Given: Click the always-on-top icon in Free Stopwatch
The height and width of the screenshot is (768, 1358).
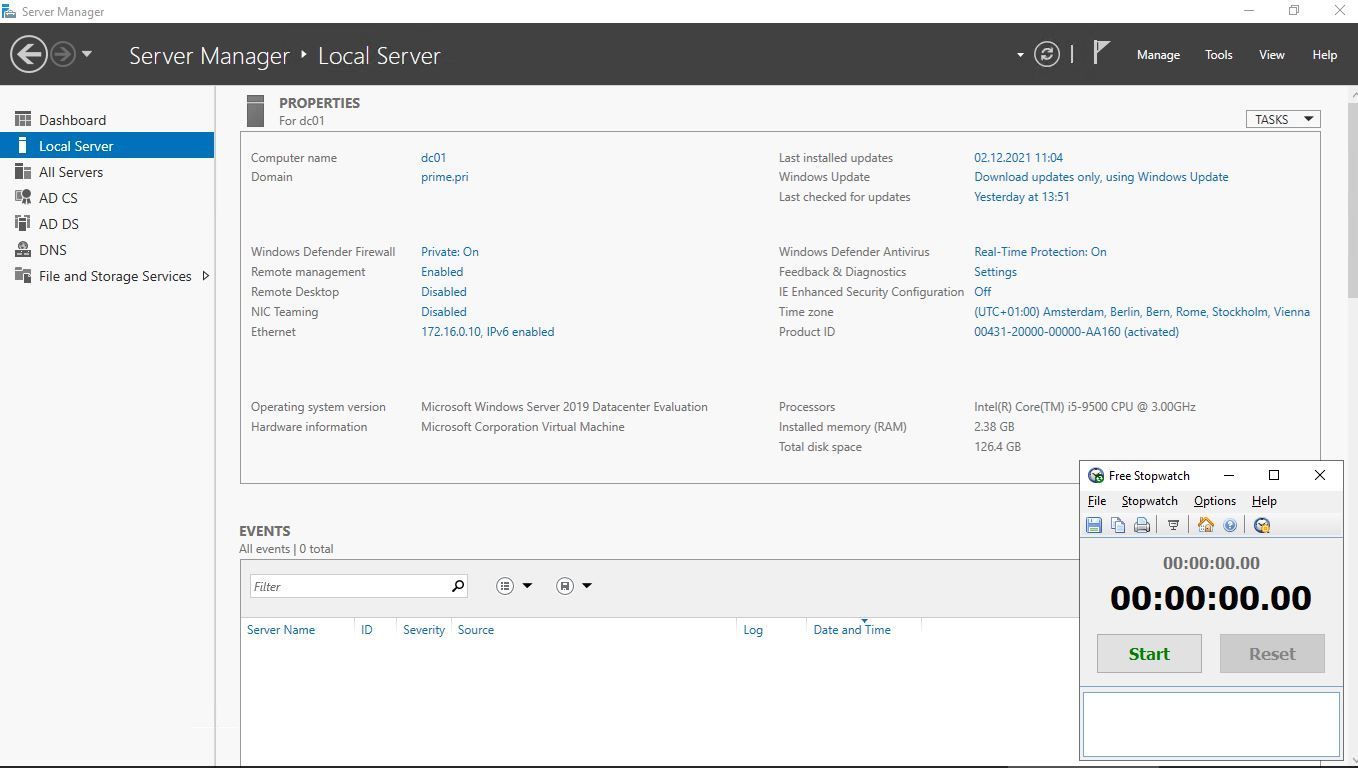Looking at the screenshot, I should 1174,525.
